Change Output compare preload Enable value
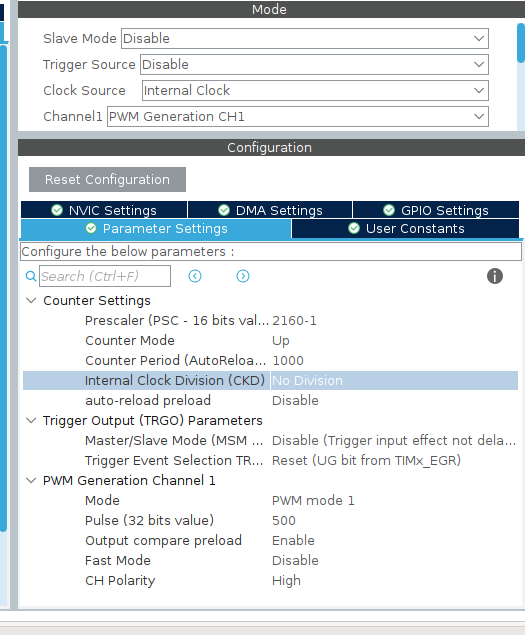The width and height of the screenshot is (525, 635). point(293,541)
